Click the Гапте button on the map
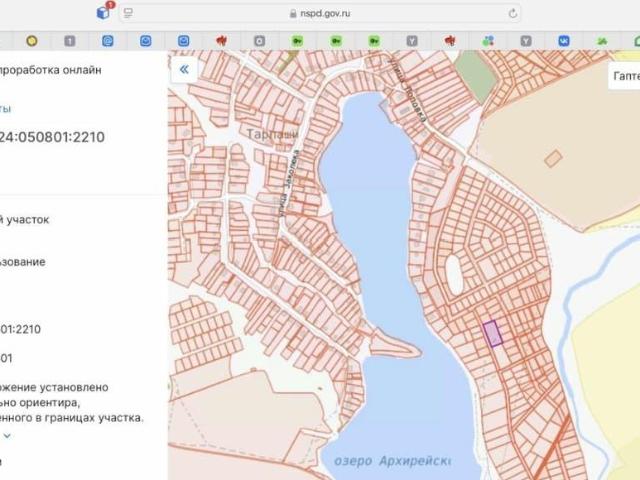Image resolution: width=640 pixels, height=480 pixels. pos(624,76)
